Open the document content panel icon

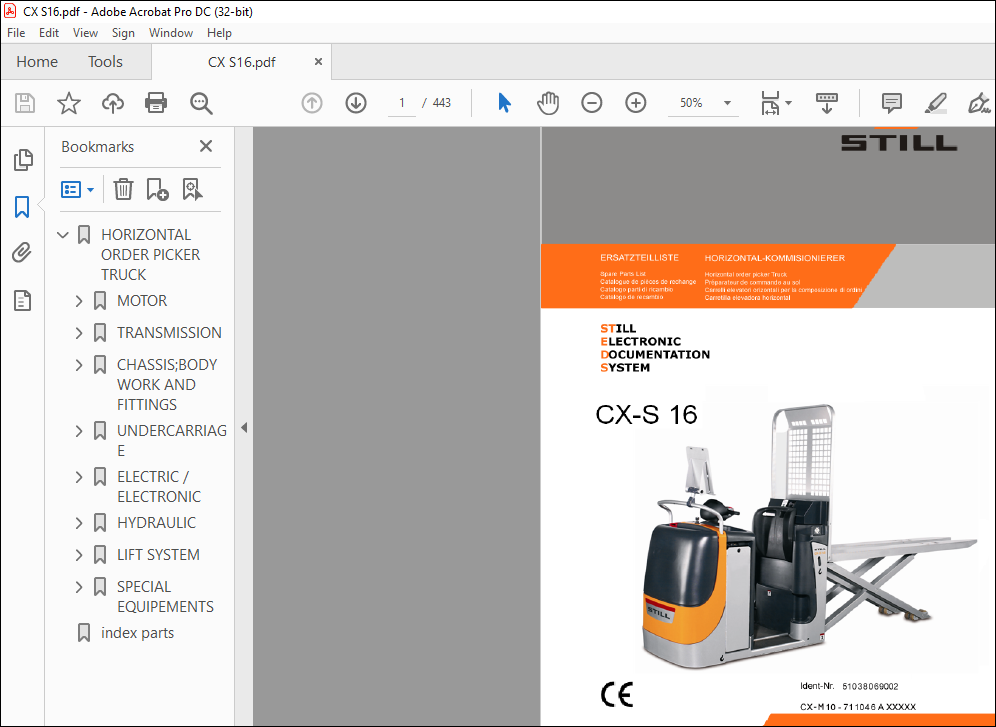point(22,300)
